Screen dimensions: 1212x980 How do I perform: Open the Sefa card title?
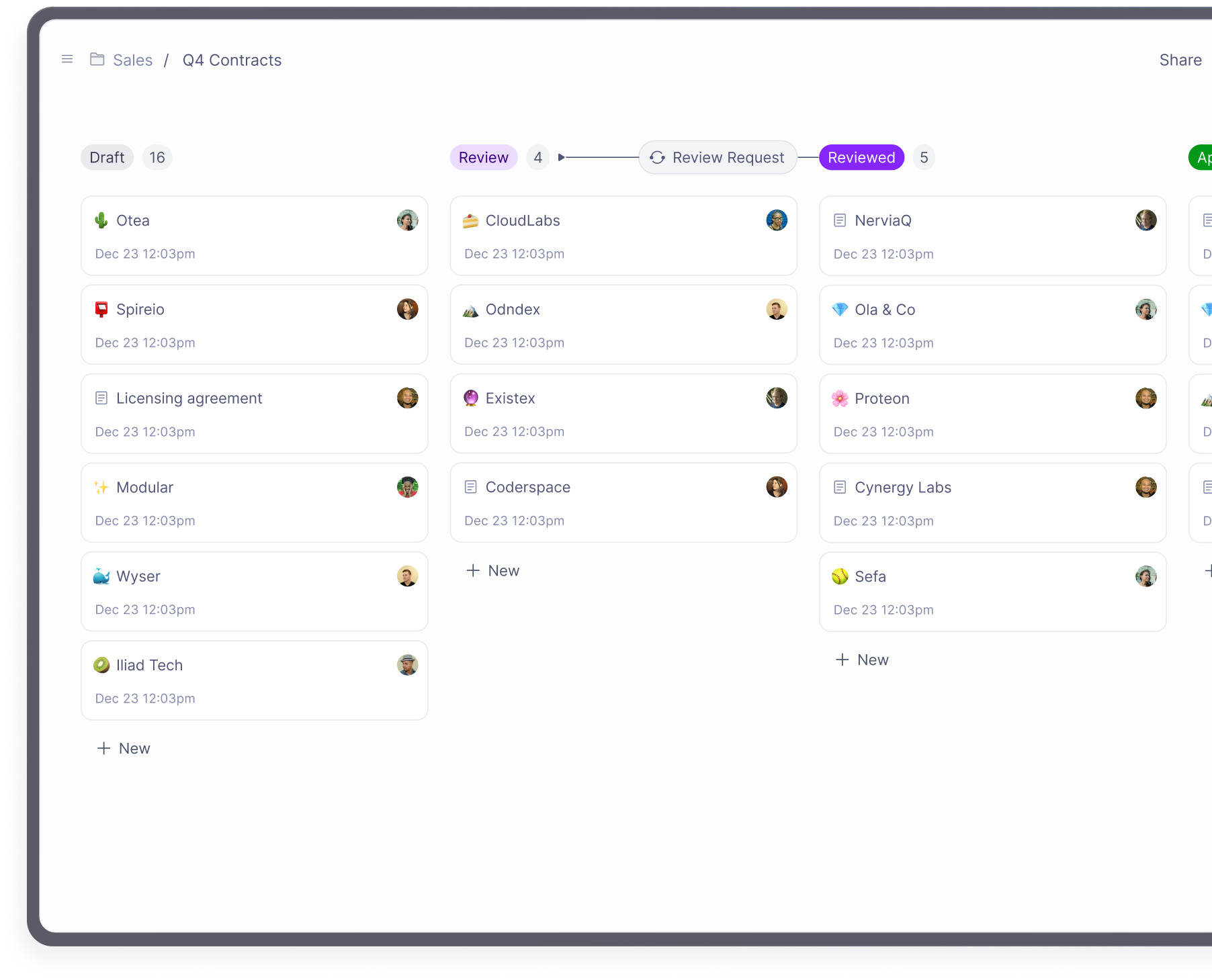(x=870, y=576)
